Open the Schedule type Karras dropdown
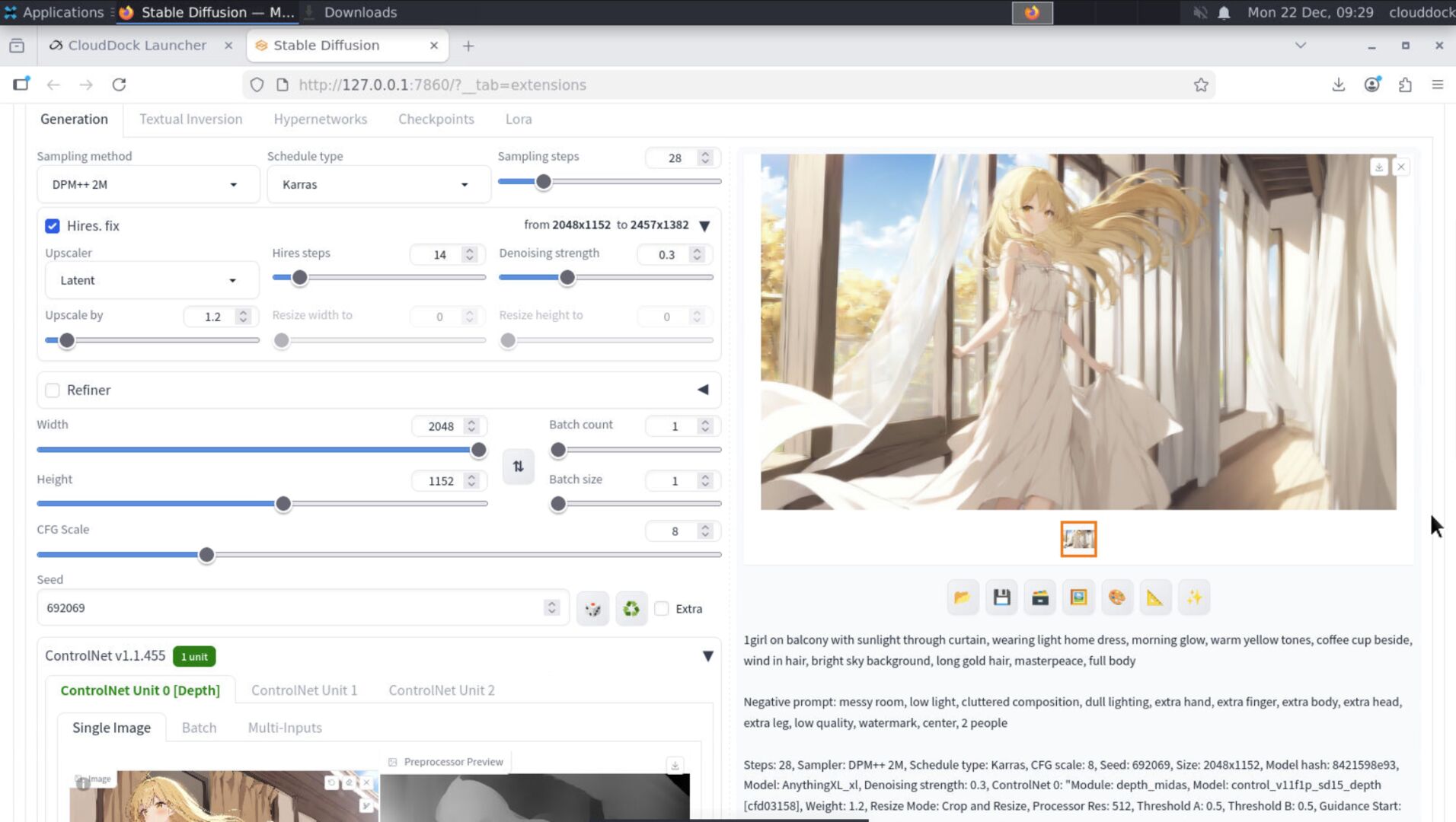 [x=377, y=185]
